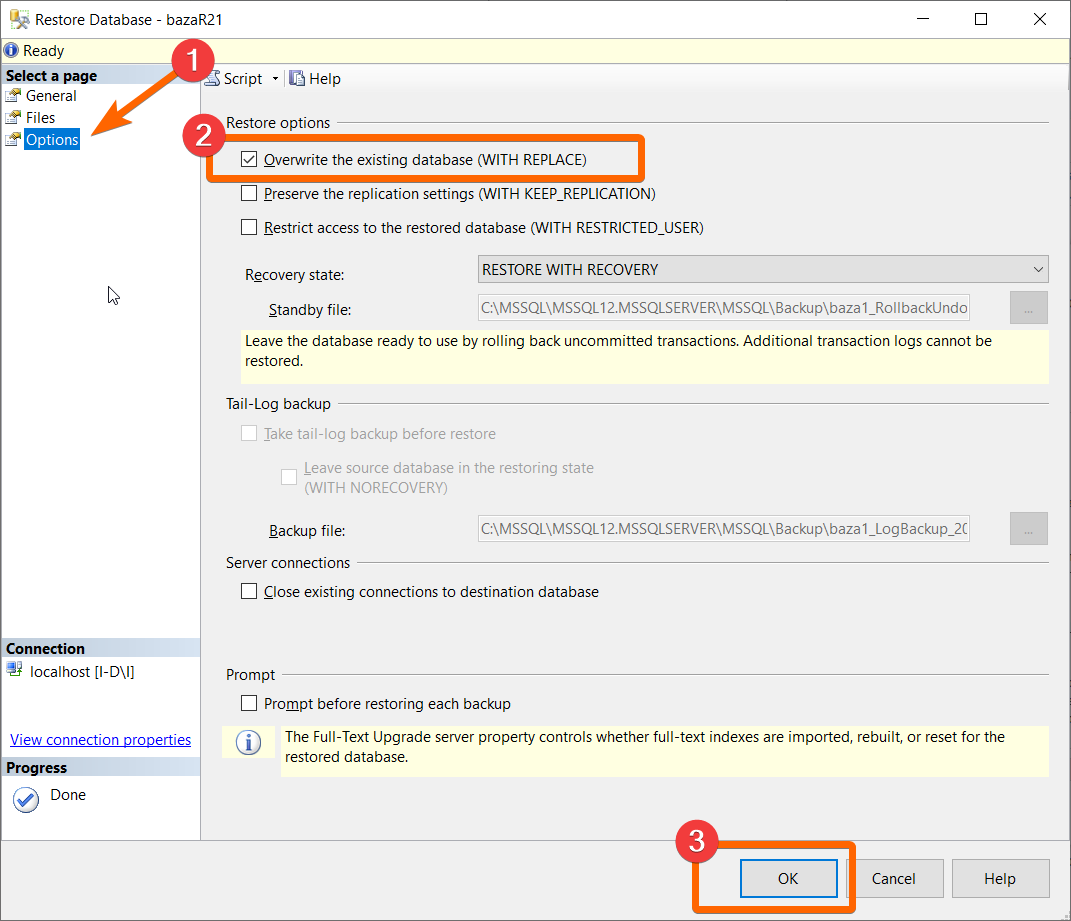Viewport: 1071px width, 921px height.
Task: Check Take tail-log backup before restore
Action: click(x=249, y=433)
